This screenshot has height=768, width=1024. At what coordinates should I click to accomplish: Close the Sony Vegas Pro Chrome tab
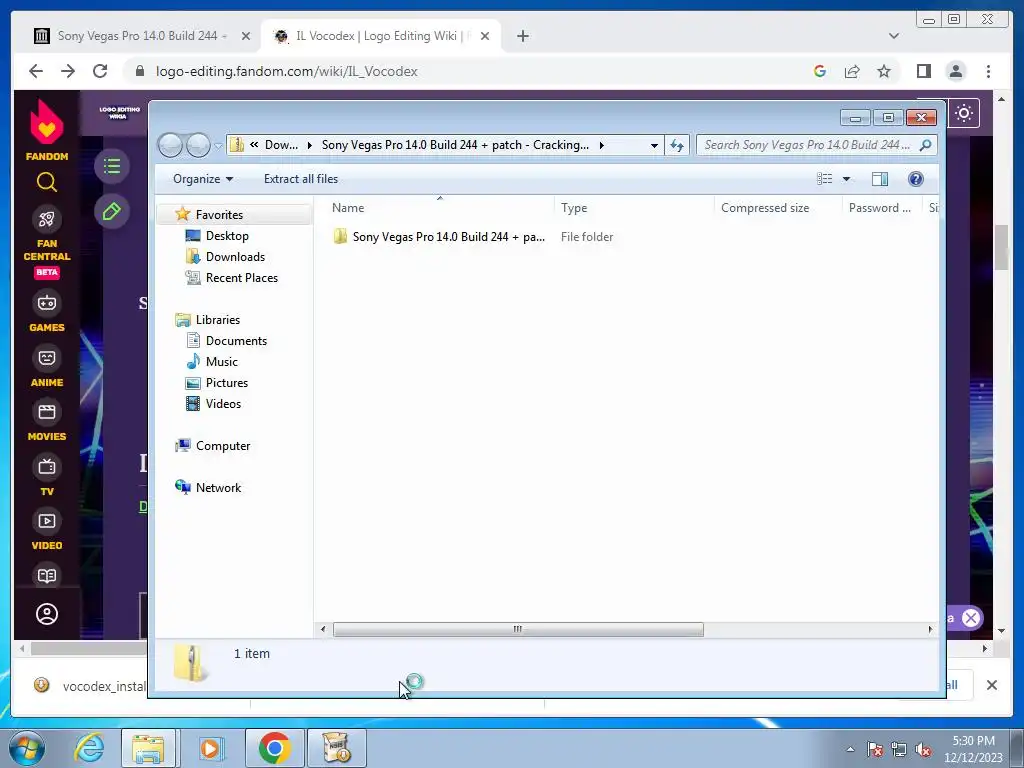click(246, 37)
